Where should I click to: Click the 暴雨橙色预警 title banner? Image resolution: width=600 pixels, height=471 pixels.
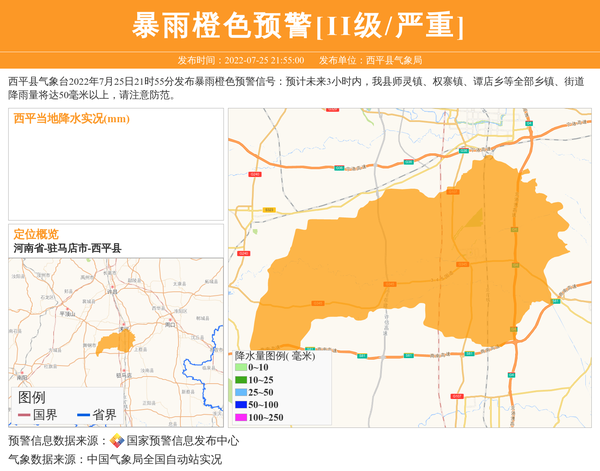tap(299, 26)
